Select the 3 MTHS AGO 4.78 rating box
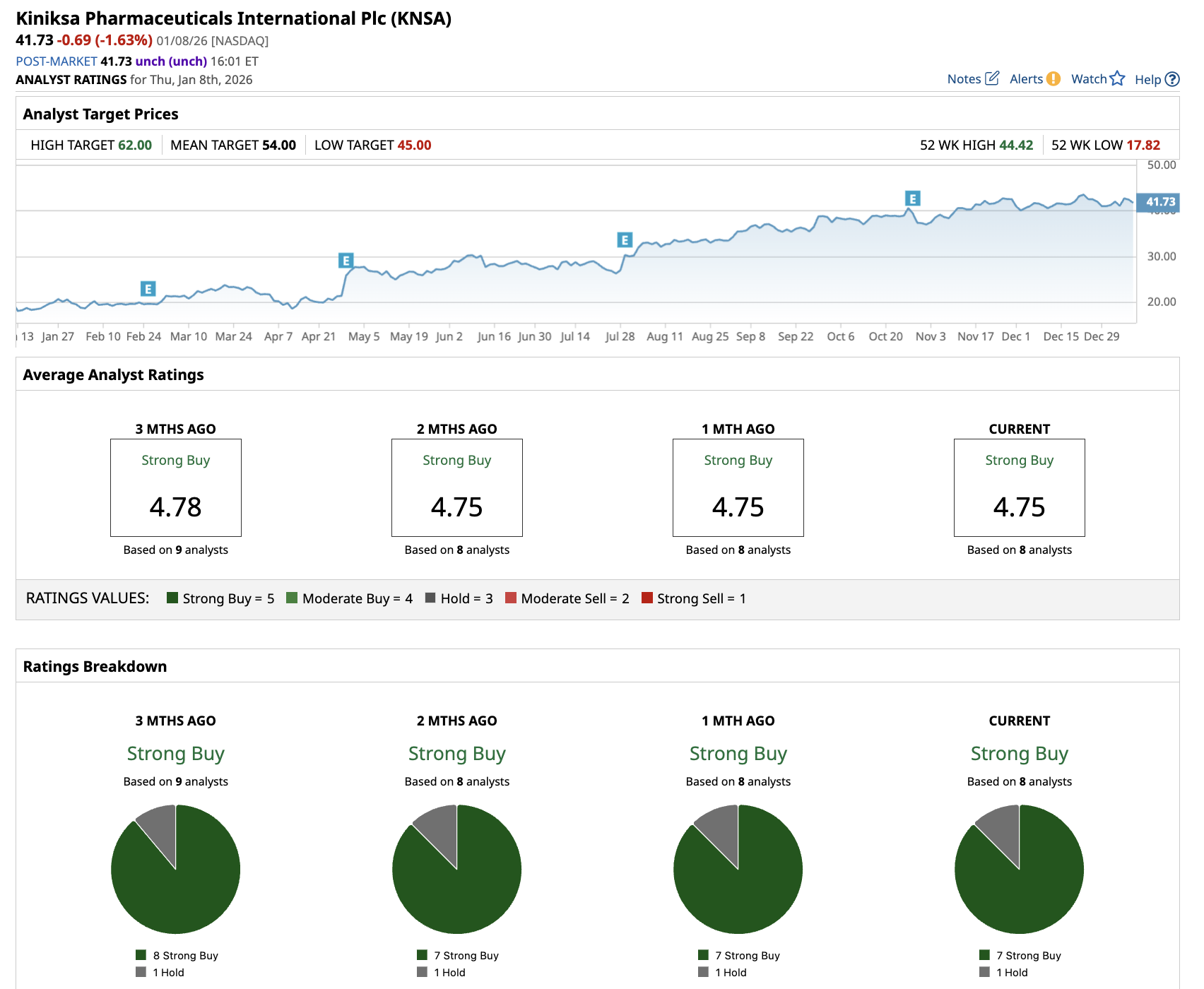The width and height of the screenshot is (1204, 989). (x=176, y=487)
